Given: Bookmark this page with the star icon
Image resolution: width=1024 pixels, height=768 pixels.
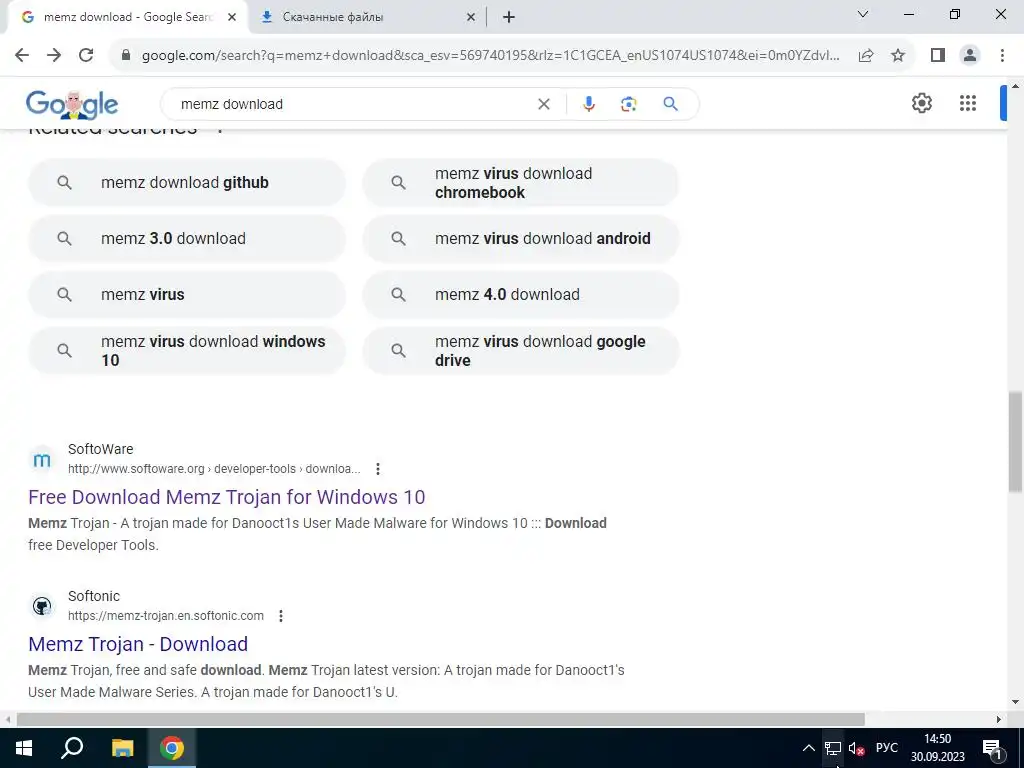Looking at the screenshot, I should 898,55.
